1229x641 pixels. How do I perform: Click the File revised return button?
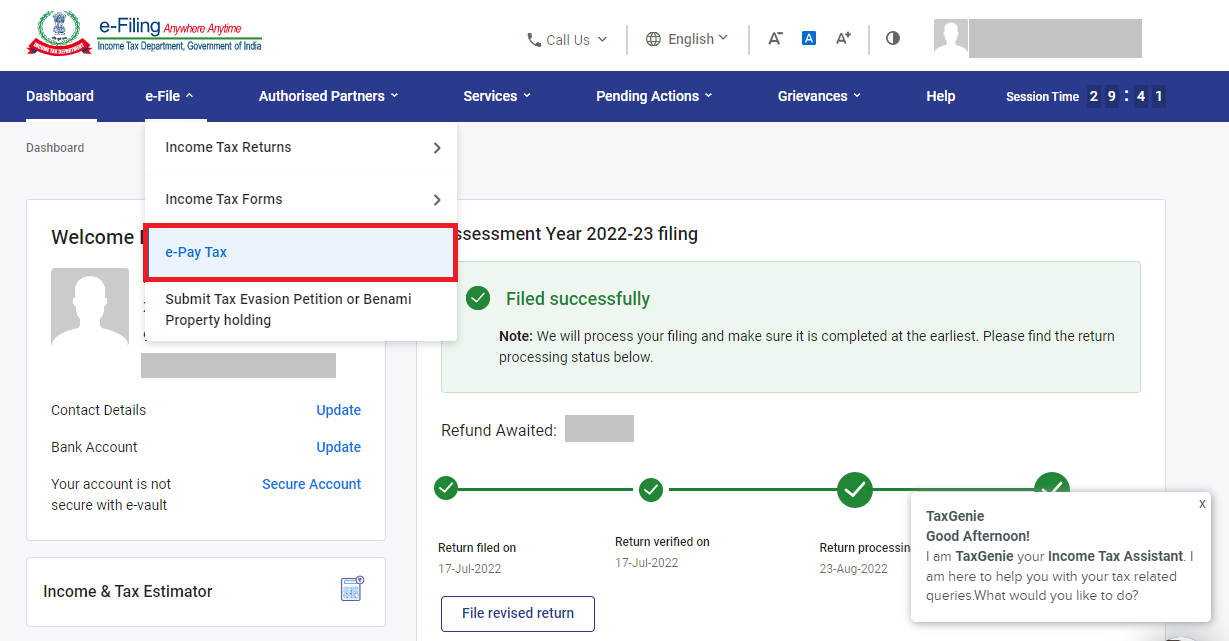[517, 613]
